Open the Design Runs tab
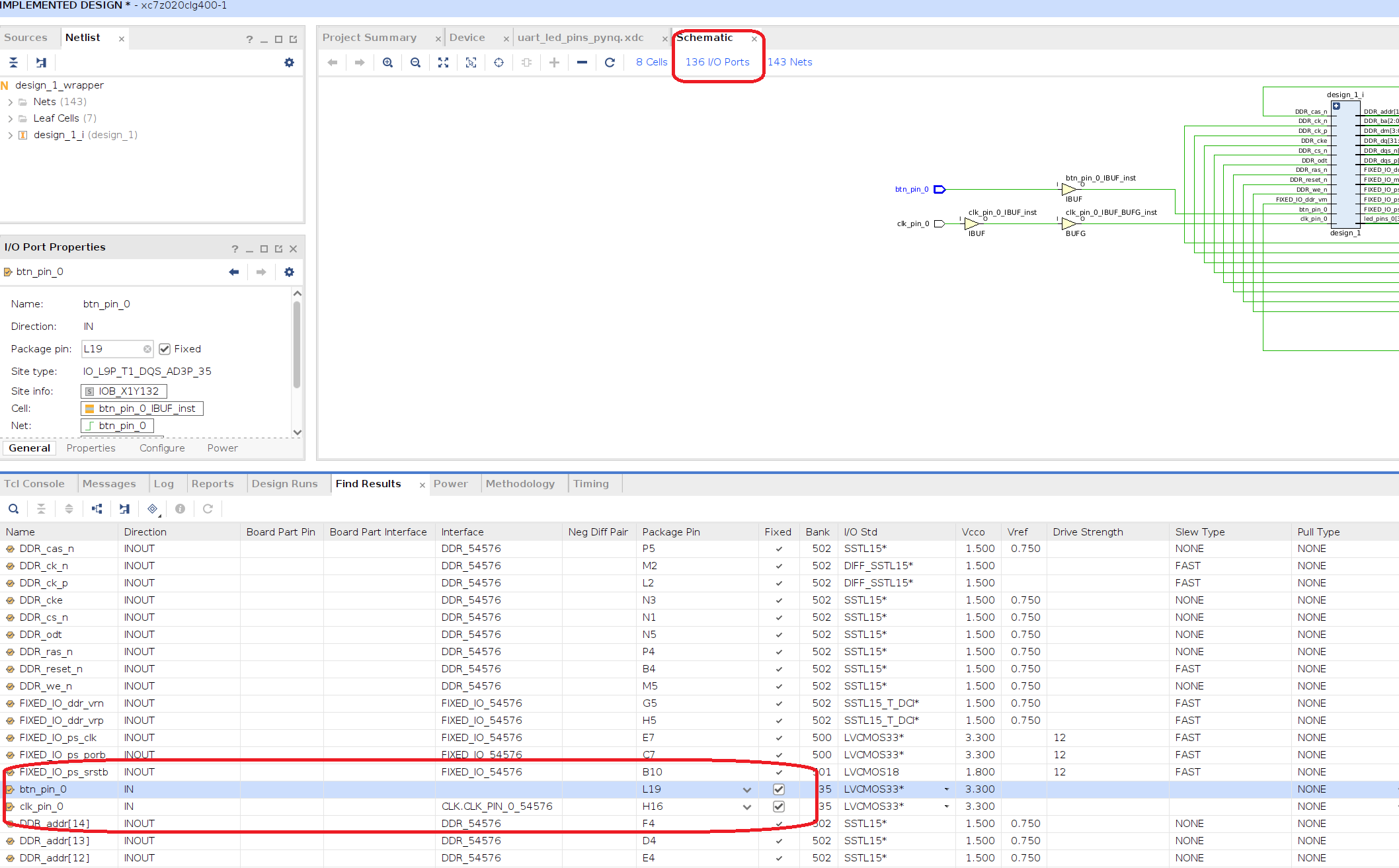Viewport: 1399px width, 868px height. coord(285,484)
